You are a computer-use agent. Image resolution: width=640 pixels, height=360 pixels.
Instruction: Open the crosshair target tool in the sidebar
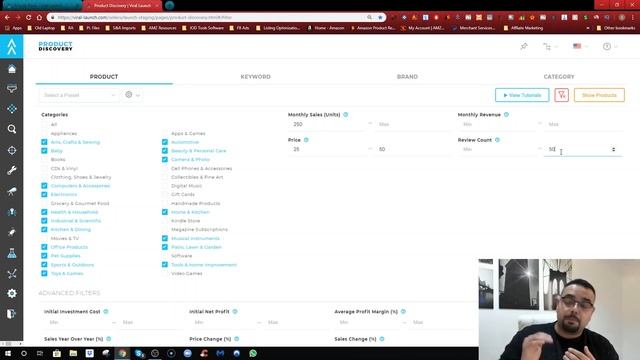pos(12,150)
